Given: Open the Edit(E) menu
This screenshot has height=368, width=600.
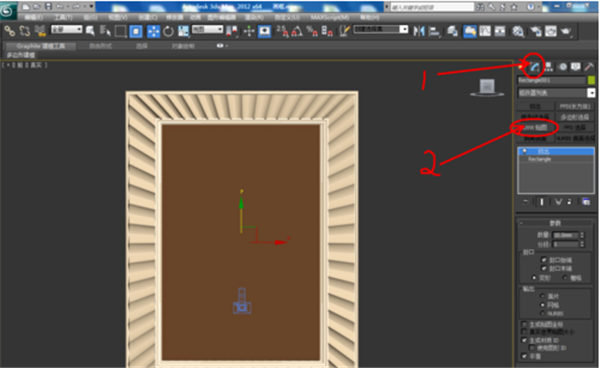Looking at the screenshot, I should click(x=34, y=18).
